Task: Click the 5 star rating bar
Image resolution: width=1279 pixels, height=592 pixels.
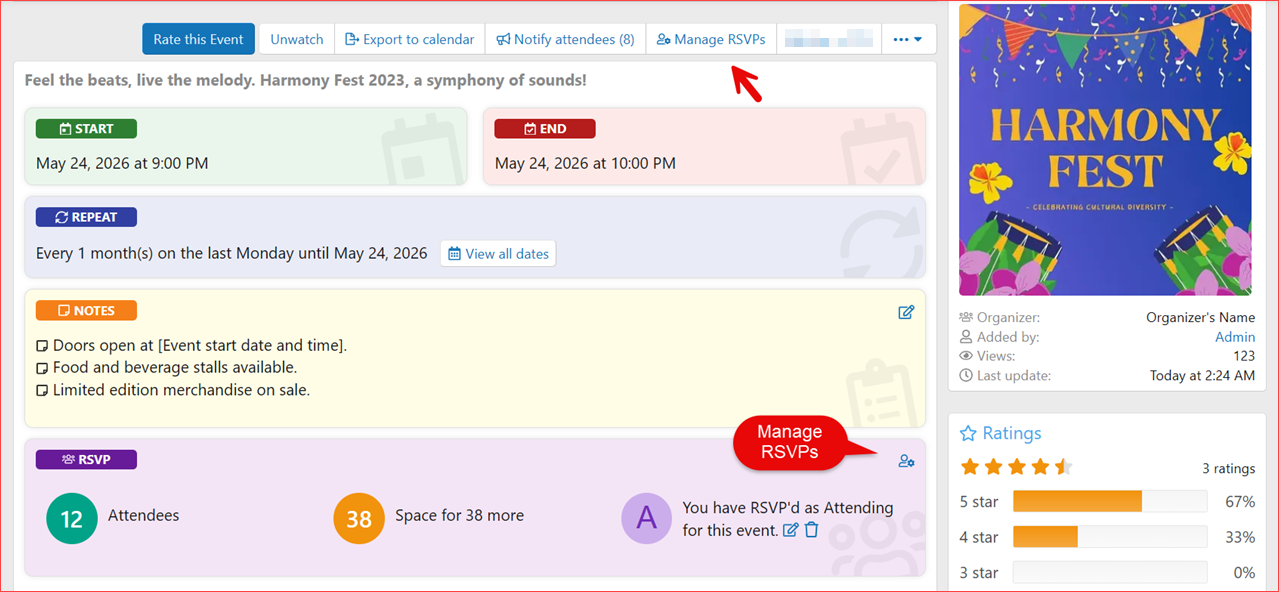Action: point(1110,501)
